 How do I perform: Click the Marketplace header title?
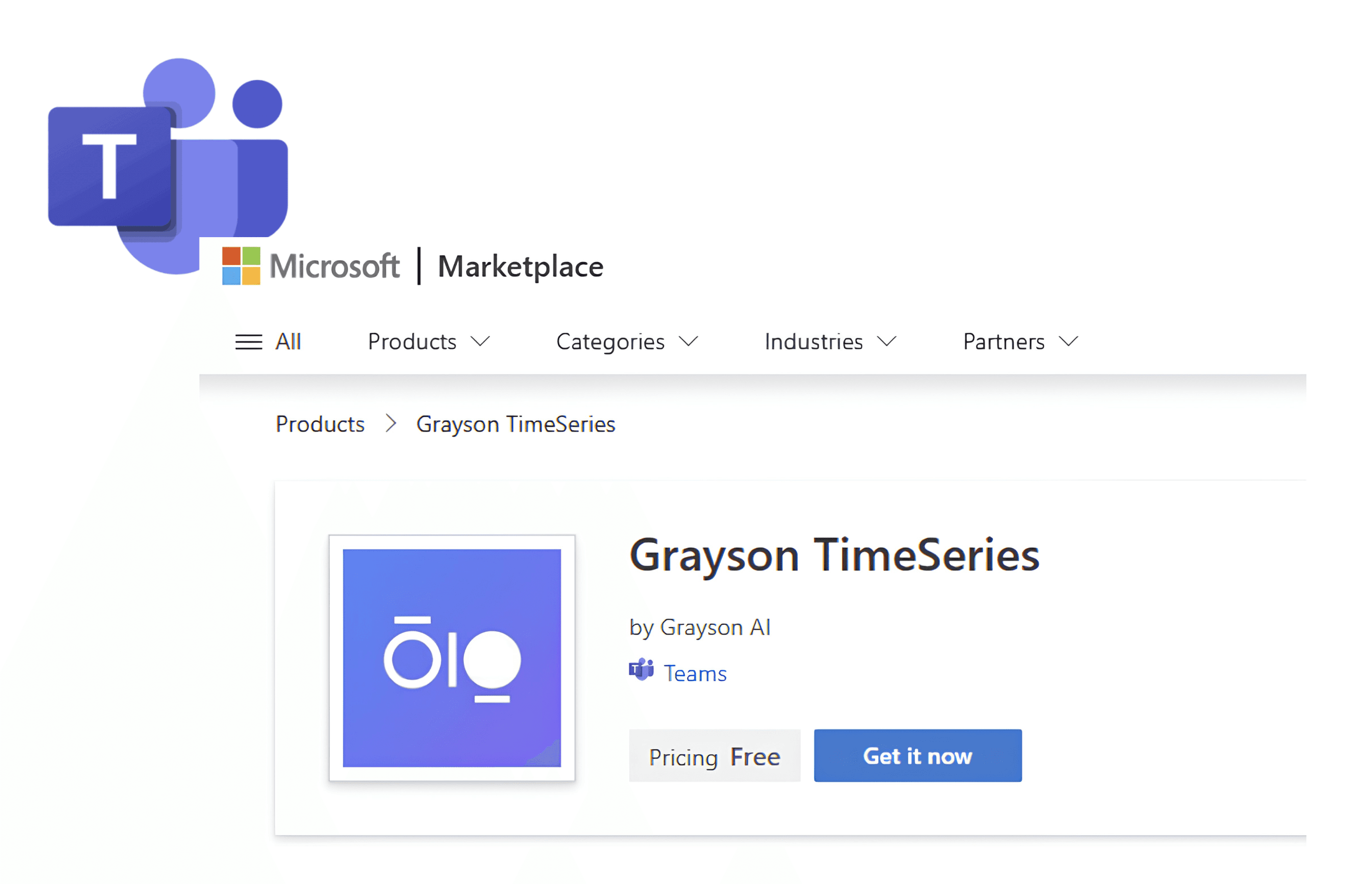521,267
